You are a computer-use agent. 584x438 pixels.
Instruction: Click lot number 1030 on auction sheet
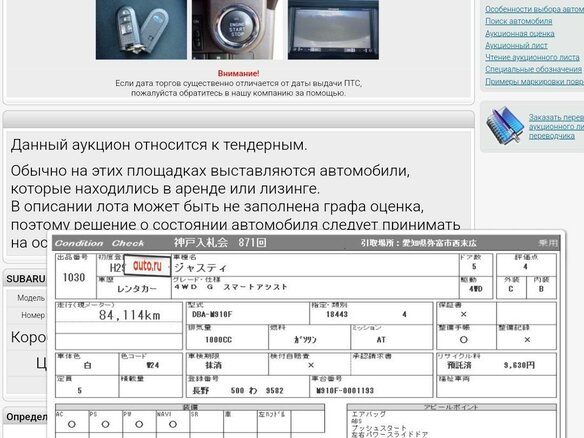tap(74, 278)
